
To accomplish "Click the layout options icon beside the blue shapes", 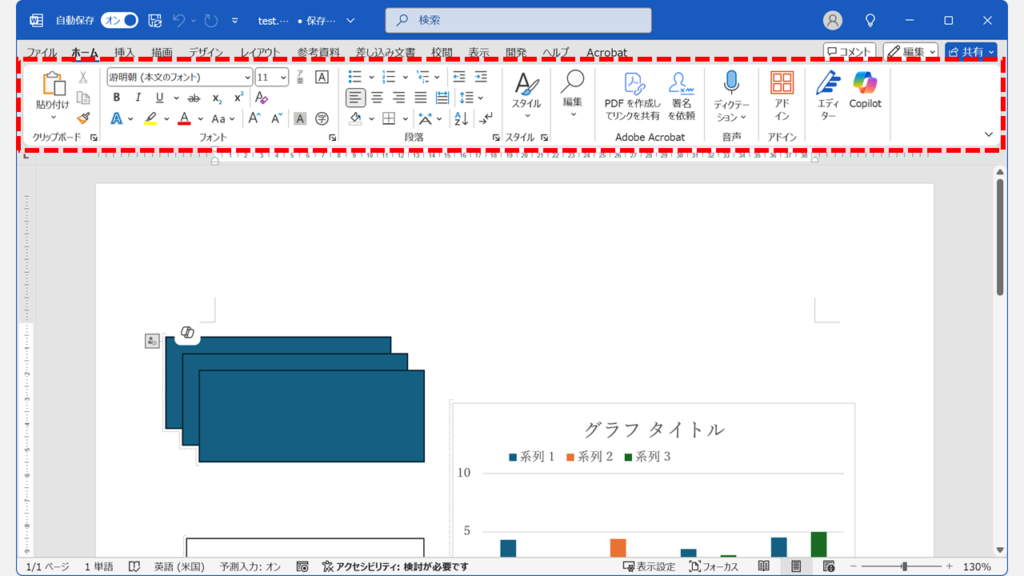I will pyautogui.click(x=152, y=341).
